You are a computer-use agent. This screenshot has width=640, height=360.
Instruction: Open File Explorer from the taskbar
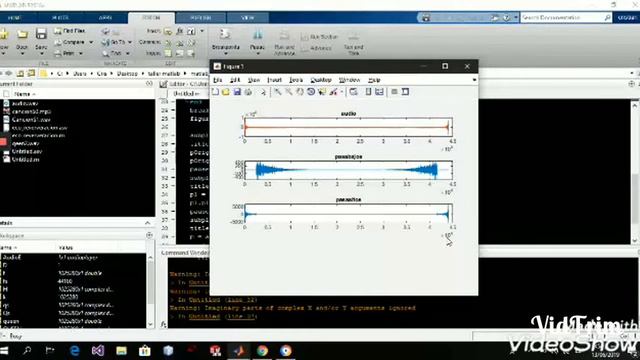(121, 351)
